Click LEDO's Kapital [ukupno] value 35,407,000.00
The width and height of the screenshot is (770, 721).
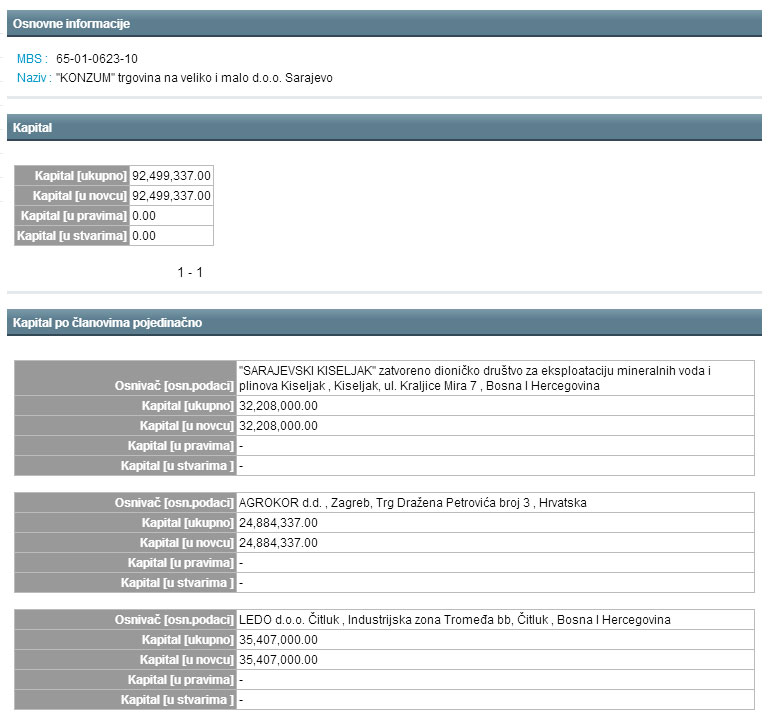pyautogui.click(x=279, y=640)
